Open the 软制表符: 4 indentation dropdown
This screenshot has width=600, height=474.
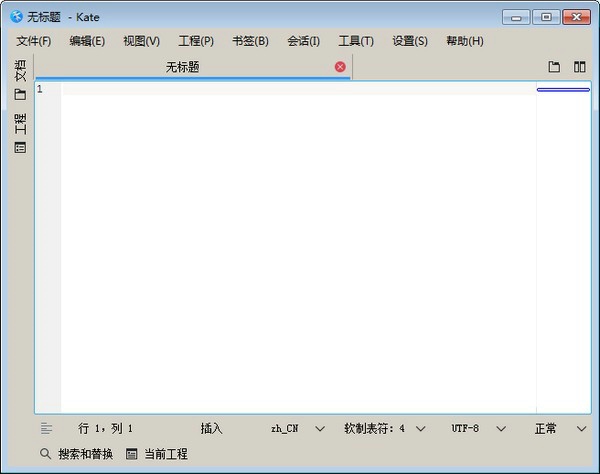tap(384, 428)
